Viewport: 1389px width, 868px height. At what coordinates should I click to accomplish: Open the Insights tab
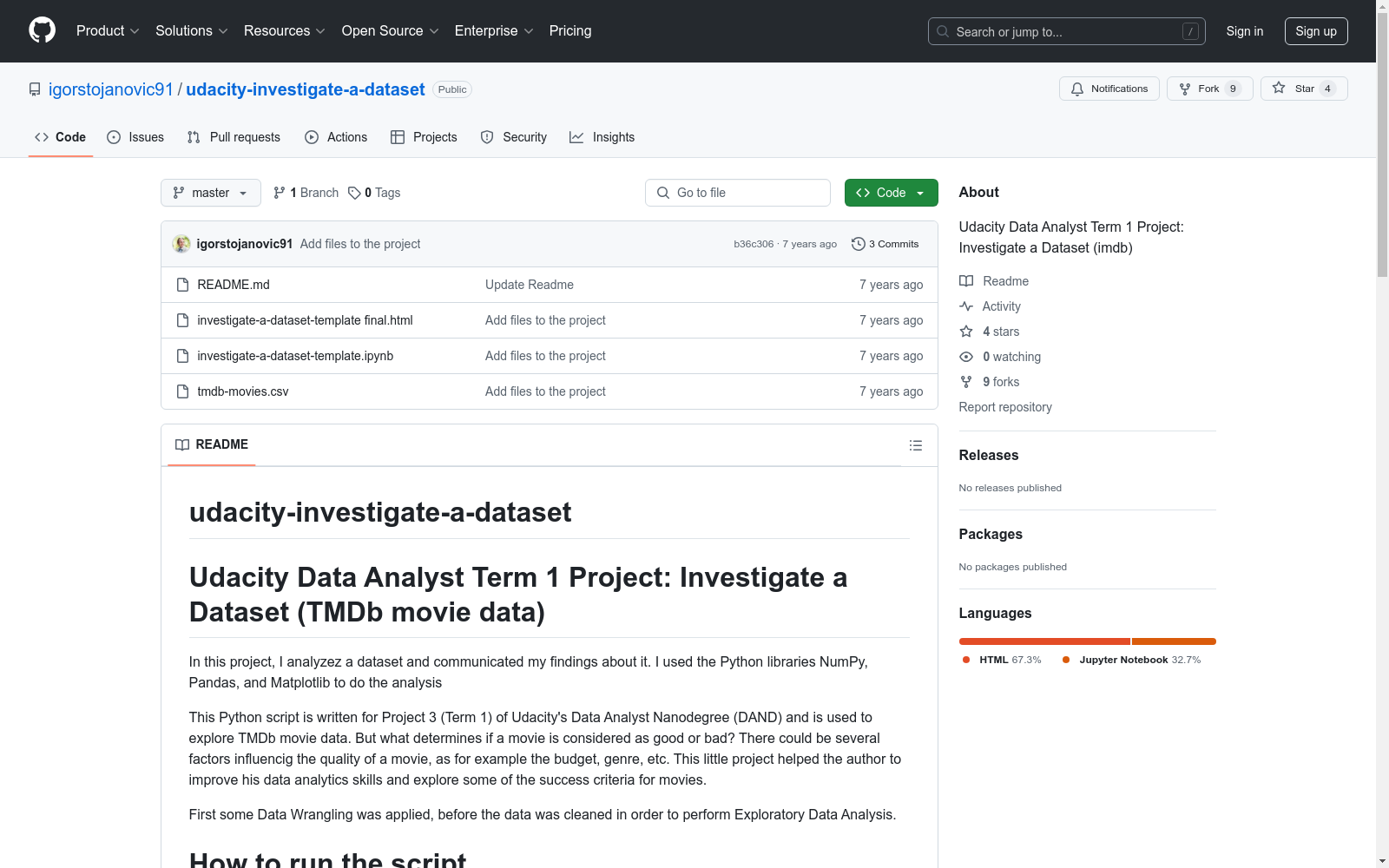click(x=602, y=137)
